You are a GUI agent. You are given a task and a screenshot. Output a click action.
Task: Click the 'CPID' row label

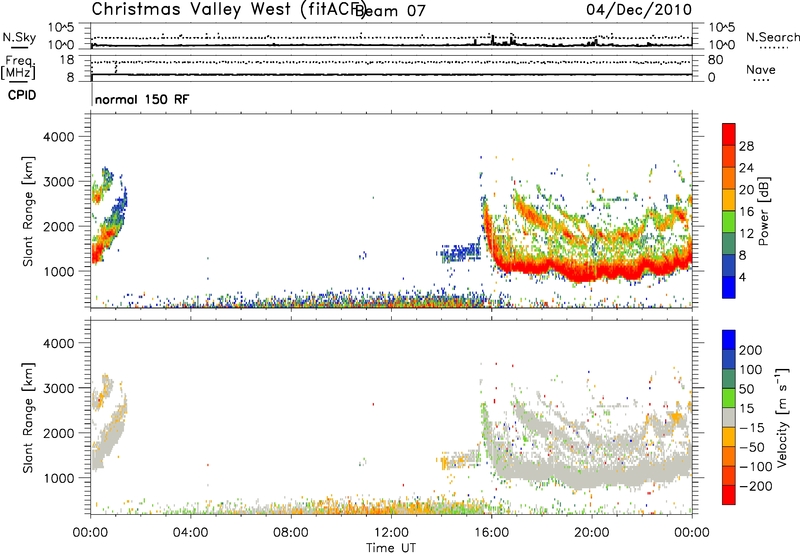22,95
